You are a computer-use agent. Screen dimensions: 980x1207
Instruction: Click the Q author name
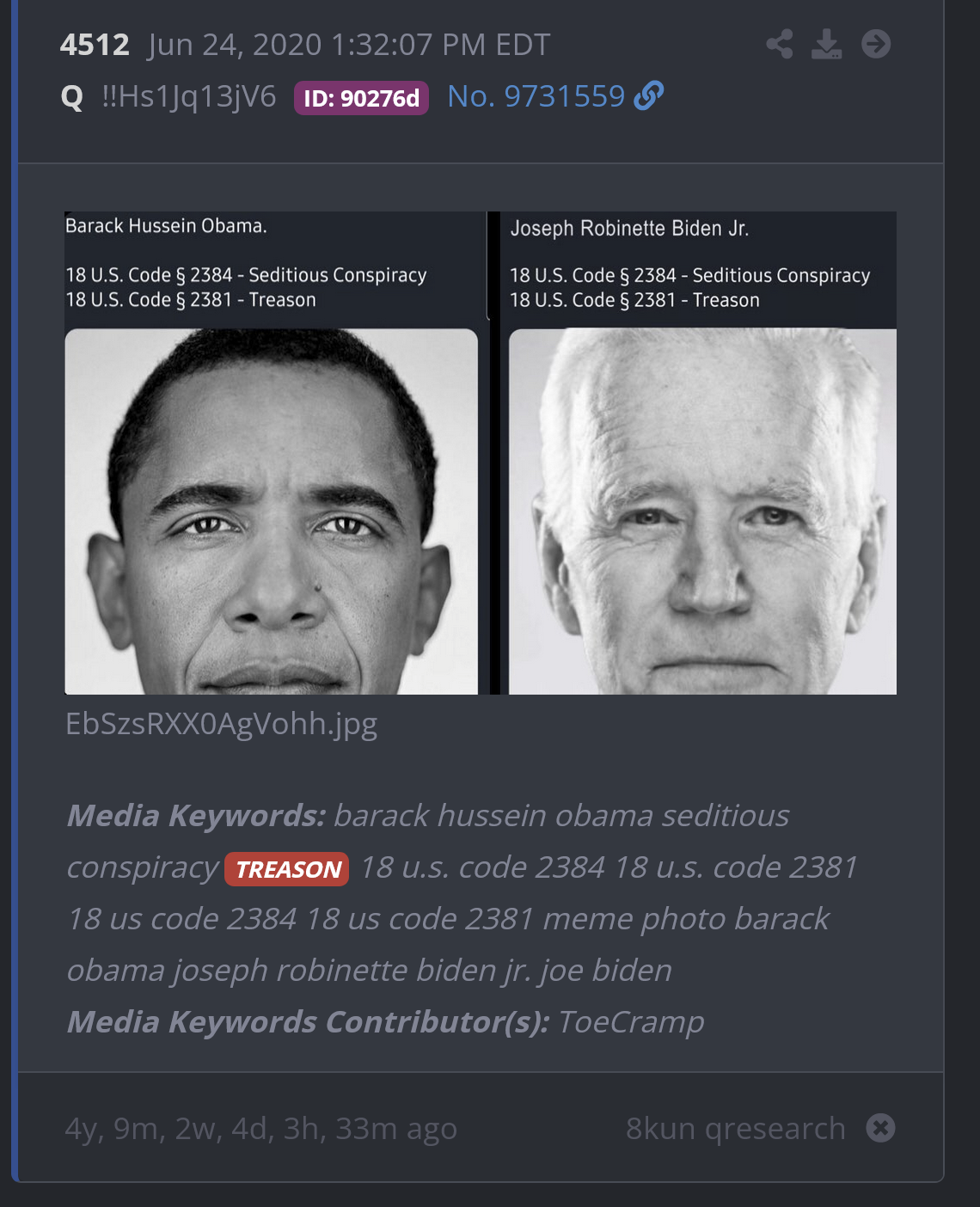[72, 97]
